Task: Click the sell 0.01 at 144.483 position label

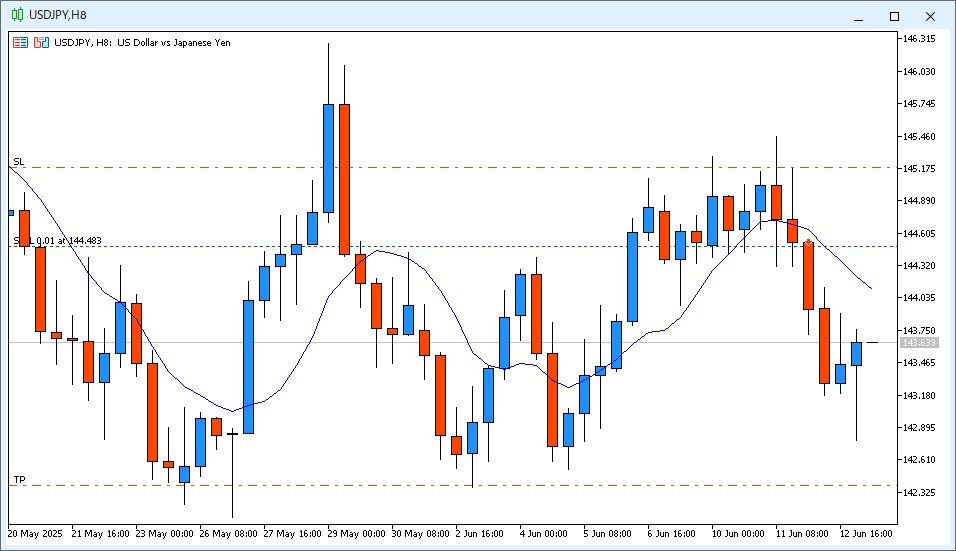Action: click(57, 241)
